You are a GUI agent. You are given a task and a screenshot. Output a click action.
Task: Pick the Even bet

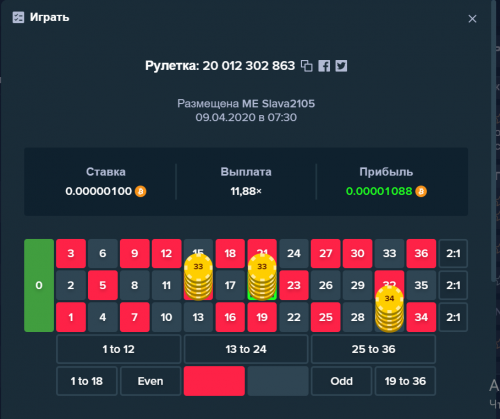pyautogui.click(x=151, y=381)
